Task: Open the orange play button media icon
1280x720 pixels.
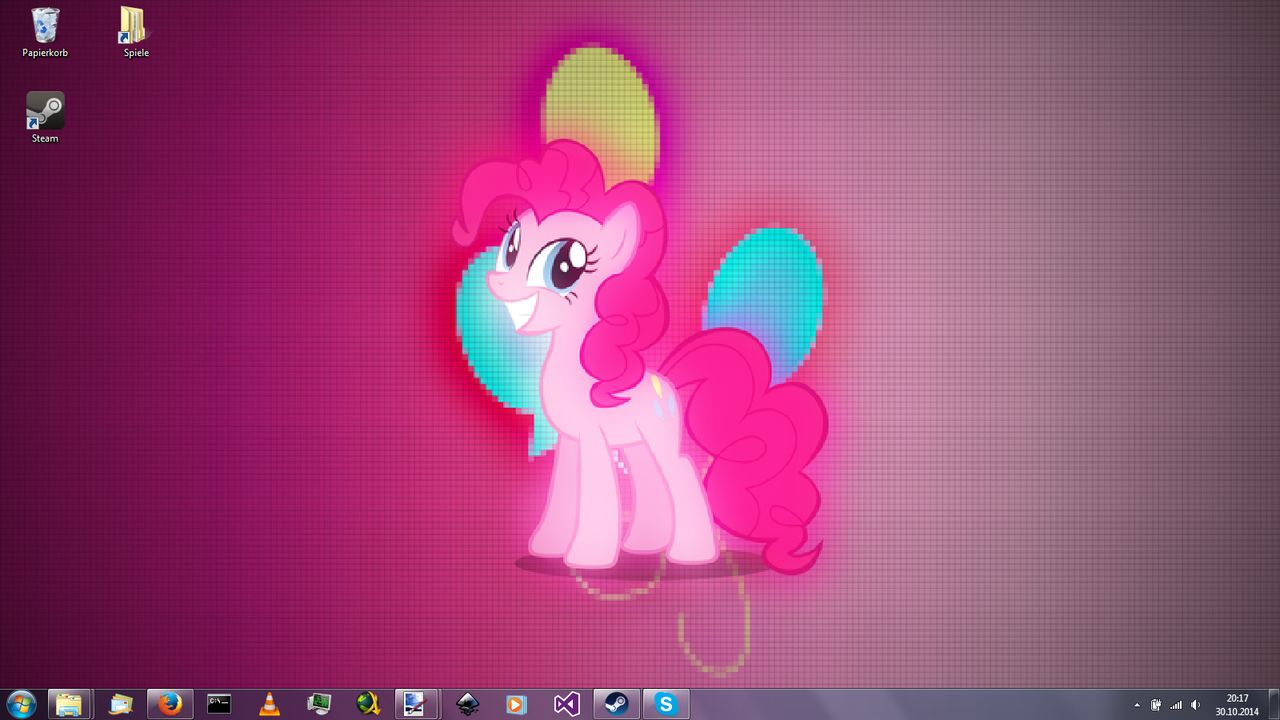Action: [516, 704]
